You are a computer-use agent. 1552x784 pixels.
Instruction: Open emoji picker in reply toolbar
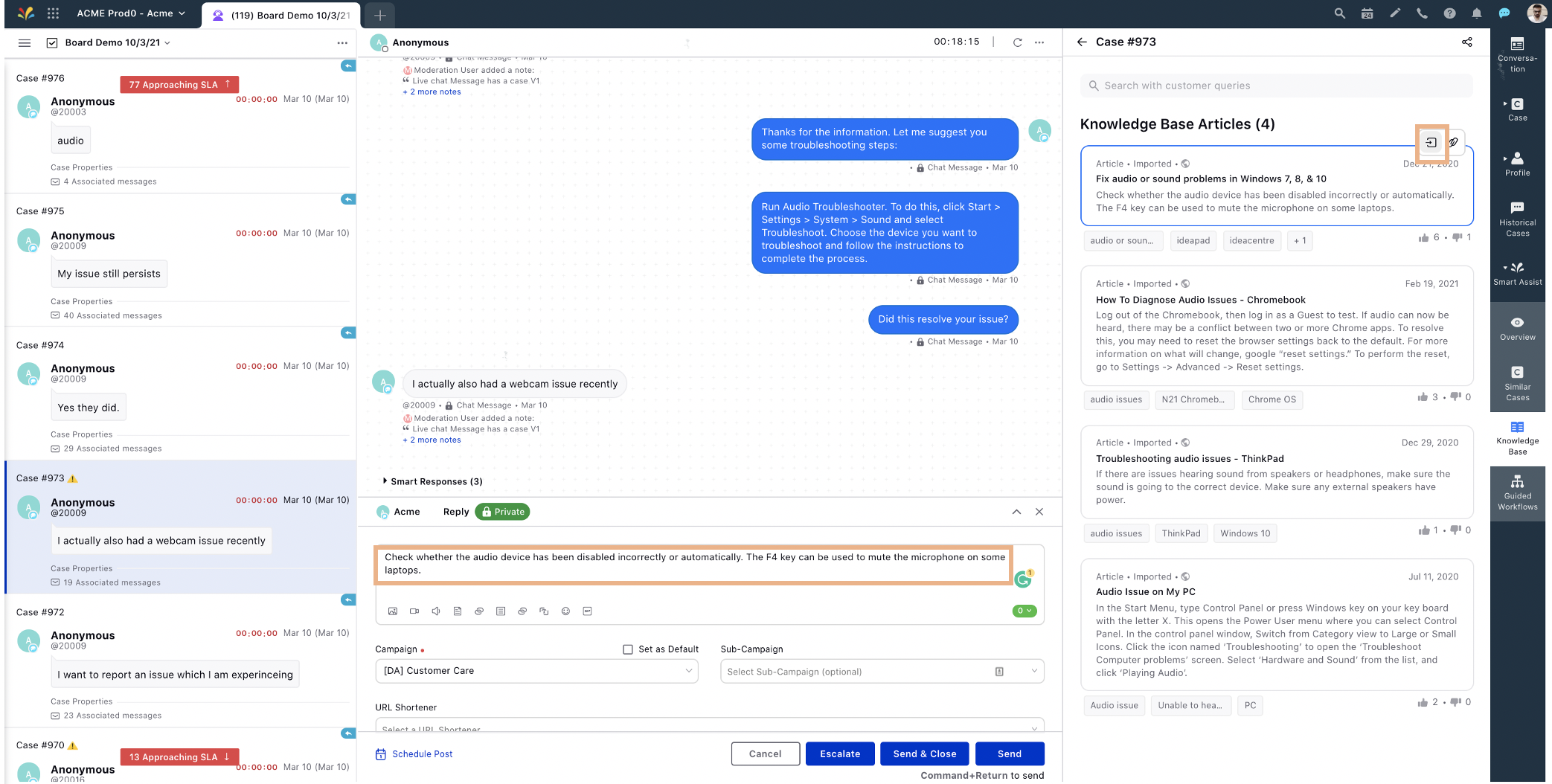[565, 611]
